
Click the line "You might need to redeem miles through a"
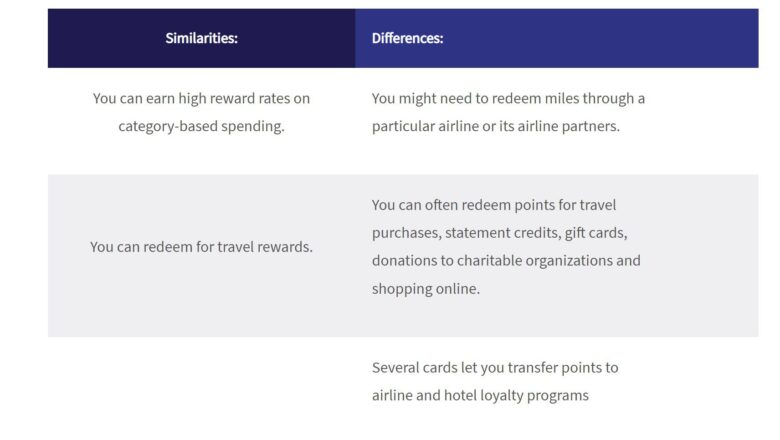[x=508, y=98]
